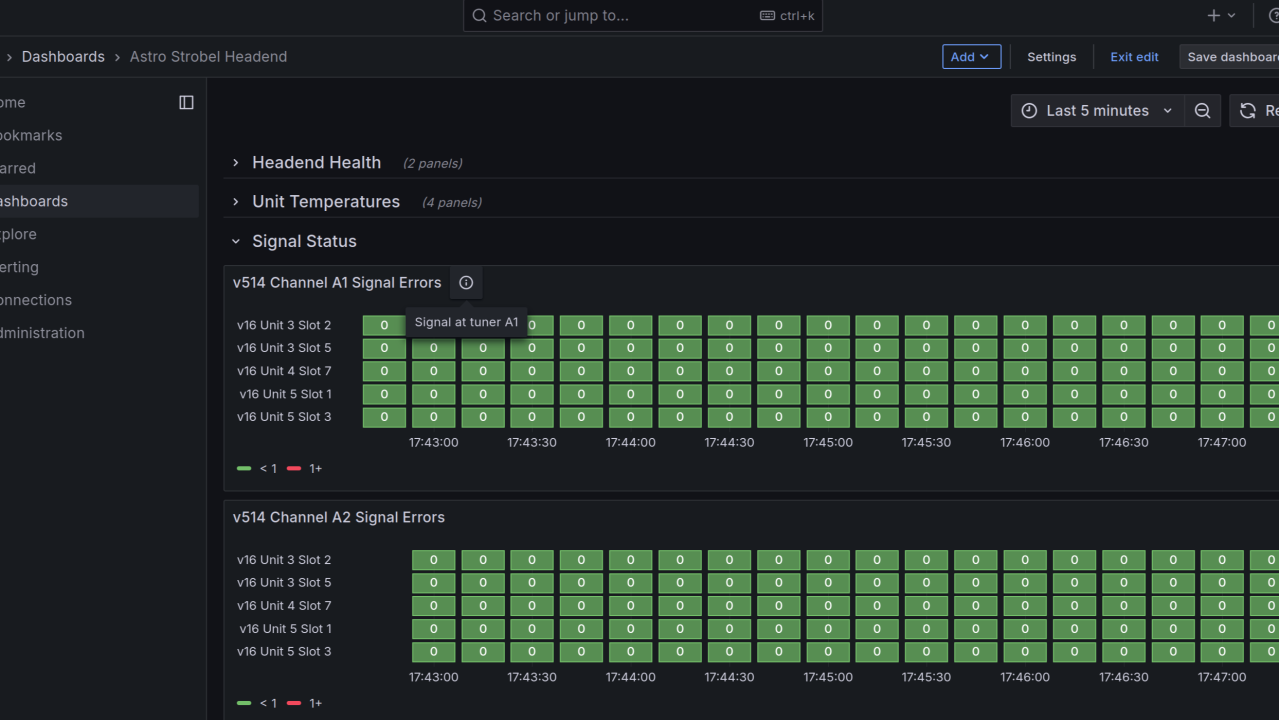This screenshot has height=720, width=1279.
Task: Click the A1 panel info icon
Action: (x=466, y=283)
